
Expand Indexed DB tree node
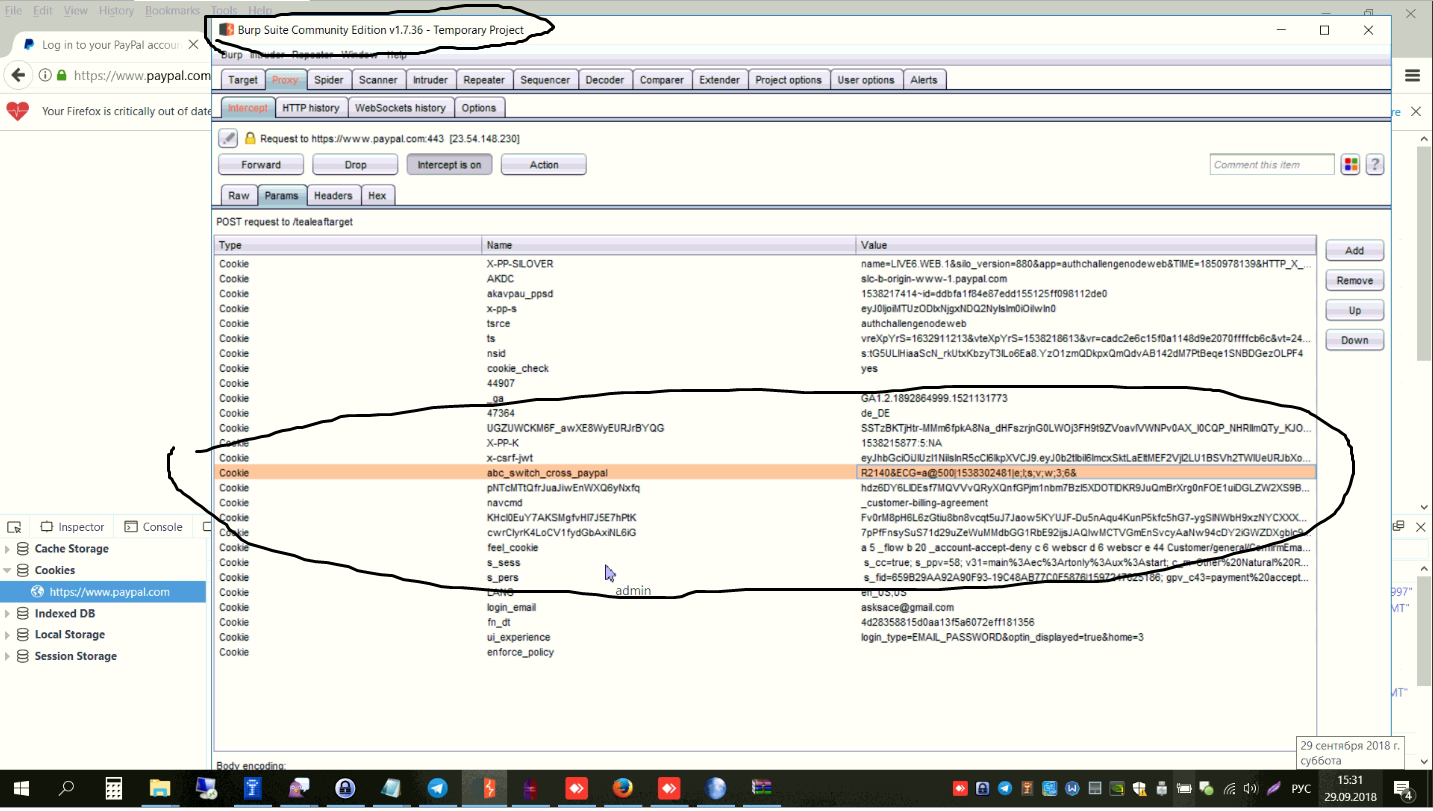pyautogui.click(x=8, y=613)
